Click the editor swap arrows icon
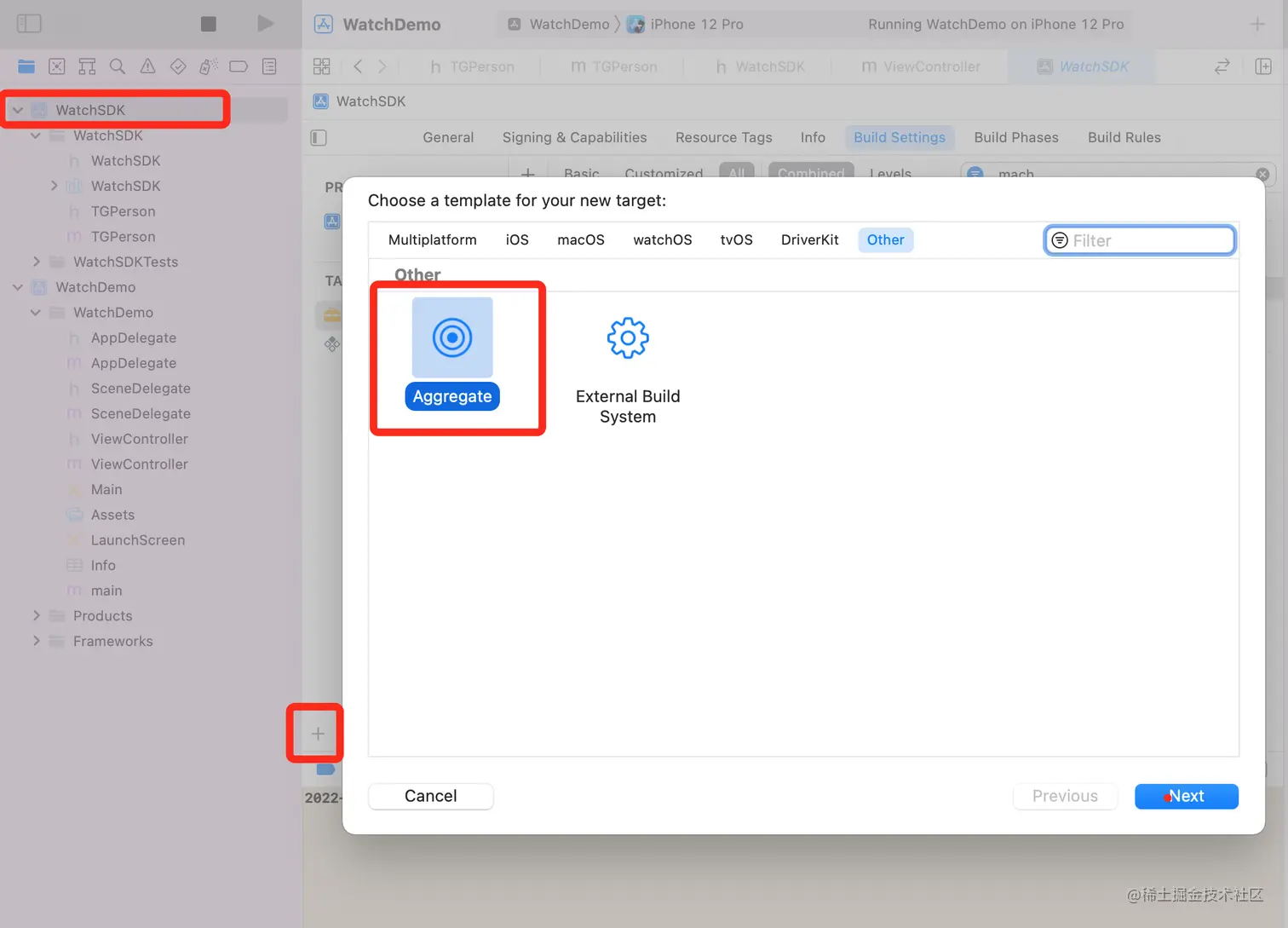1288x928 pixels. pos(1222,66)
